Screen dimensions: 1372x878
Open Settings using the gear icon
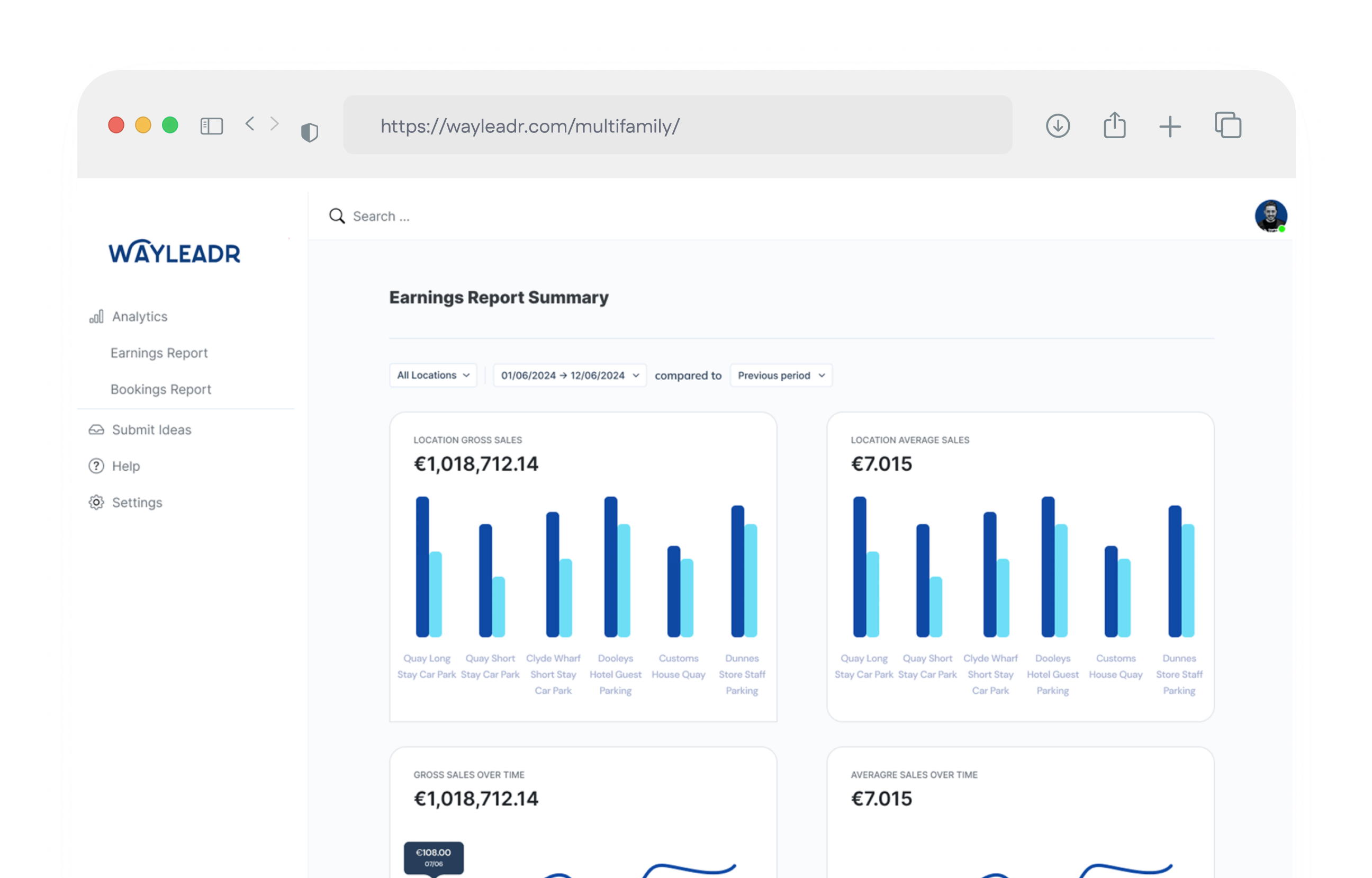pyautogui.click(x=97, y=503)
